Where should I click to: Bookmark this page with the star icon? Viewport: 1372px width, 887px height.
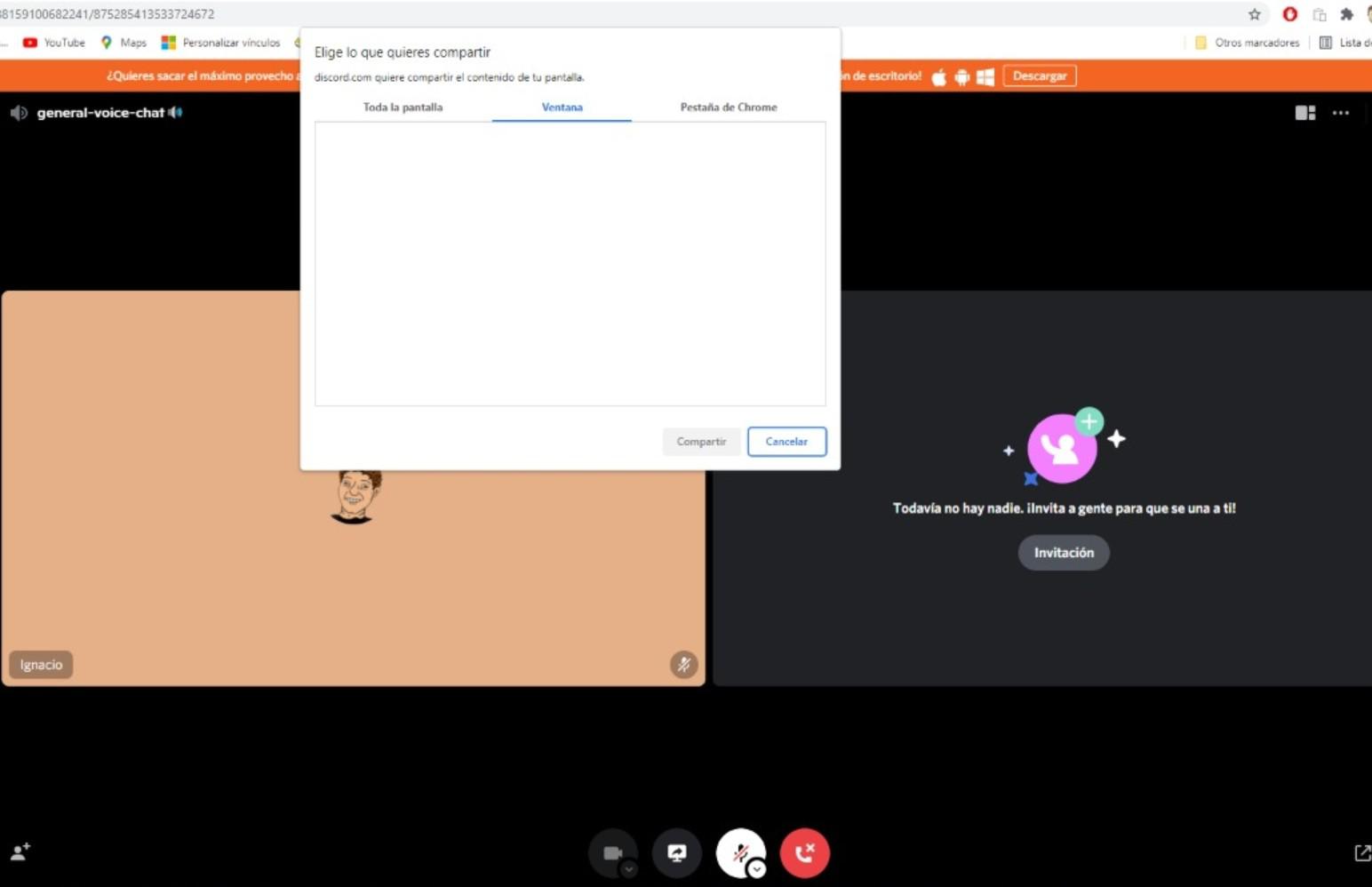click(x=1255, y=14)
